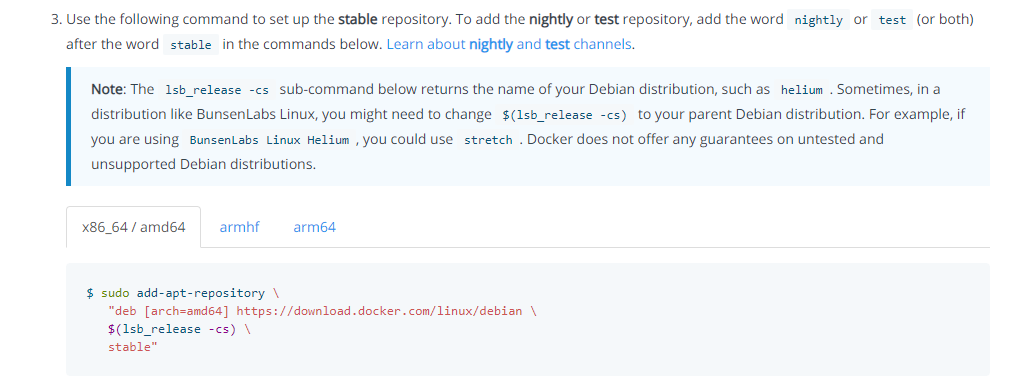This screenshot has width=1013, height=388.
Task: Click the BunsenLabs Linux Helium code snippet
Action: click(269, 140)
